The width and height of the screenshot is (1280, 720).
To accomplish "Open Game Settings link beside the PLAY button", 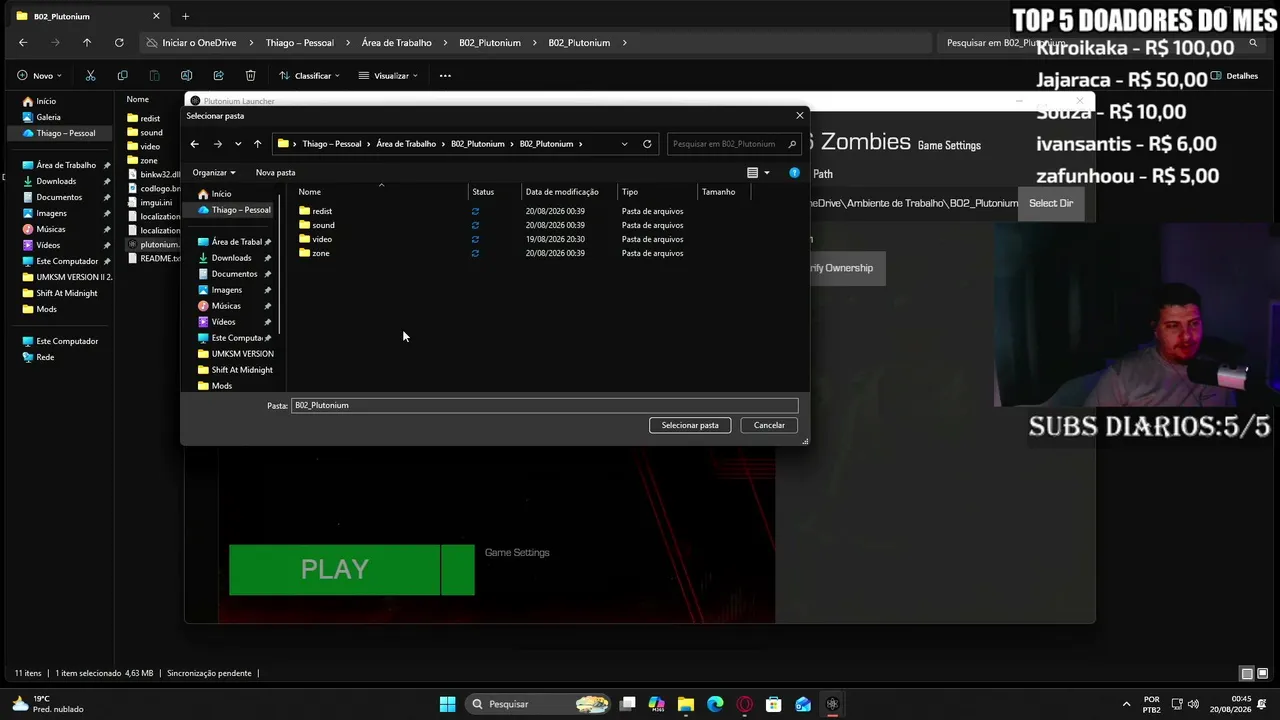I will coord(517,552).
